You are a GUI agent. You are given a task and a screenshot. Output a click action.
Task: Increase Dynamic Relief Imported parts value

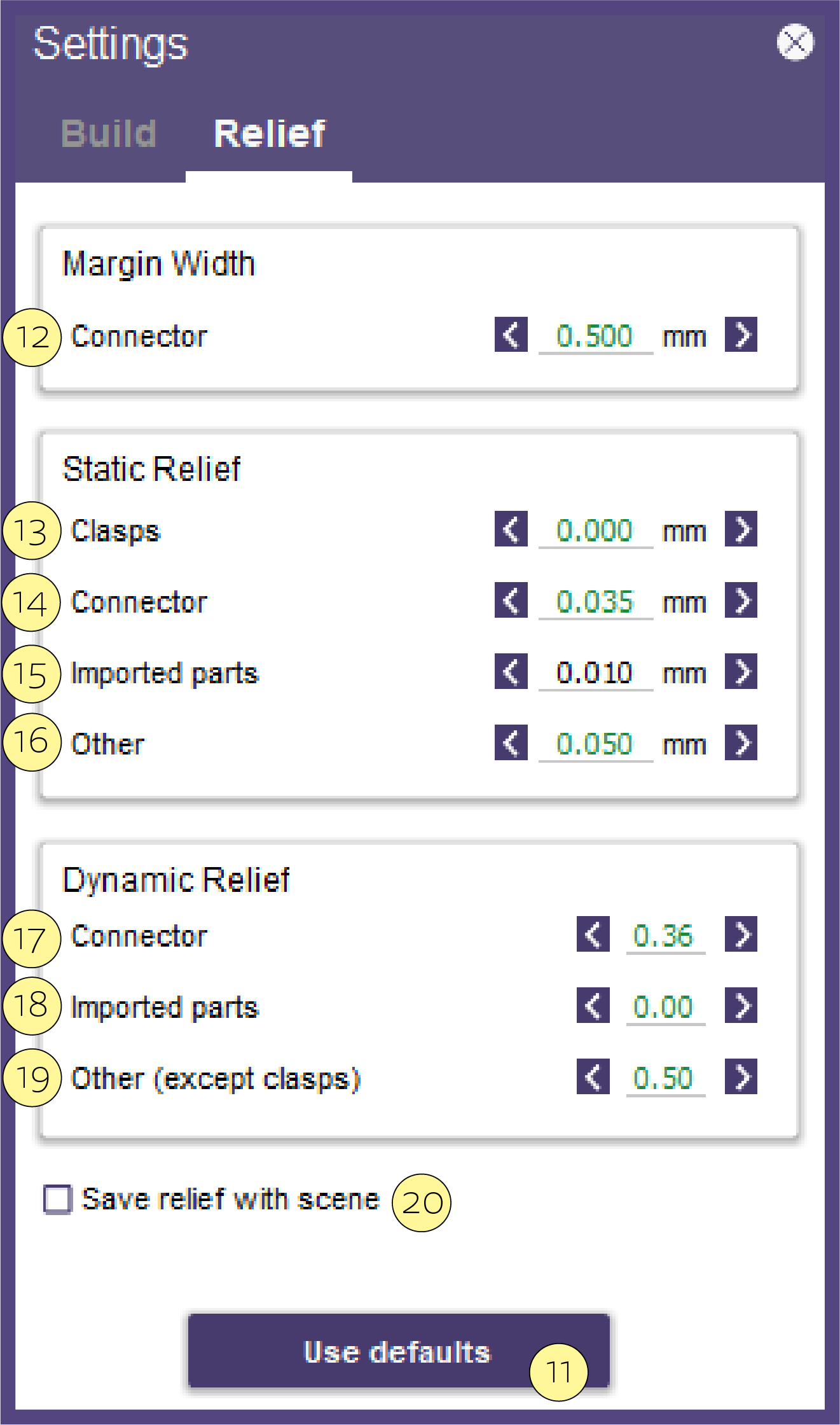[x=741, y=1005]
